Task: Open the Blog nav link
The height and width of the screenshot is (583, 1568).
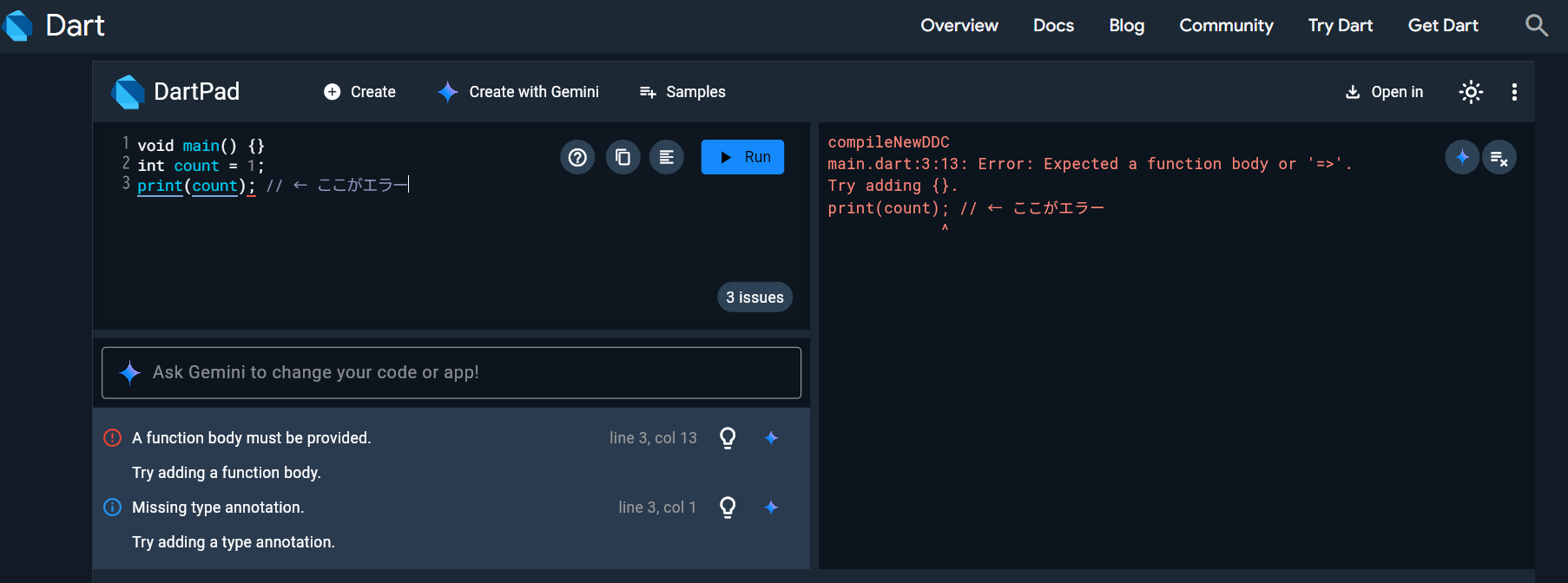Action: coord(1126,25)
